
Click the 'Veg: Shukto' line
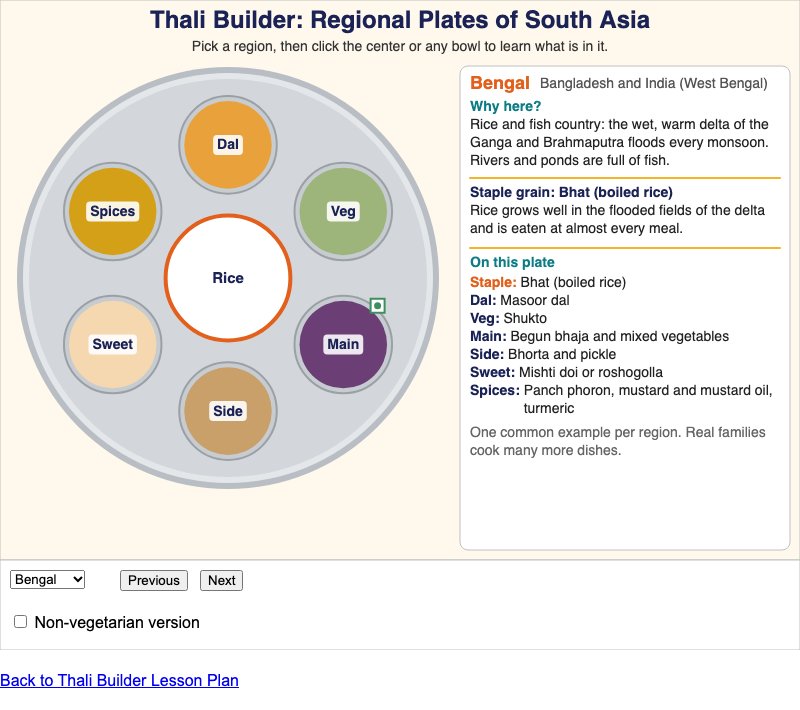tap(508, 318)
